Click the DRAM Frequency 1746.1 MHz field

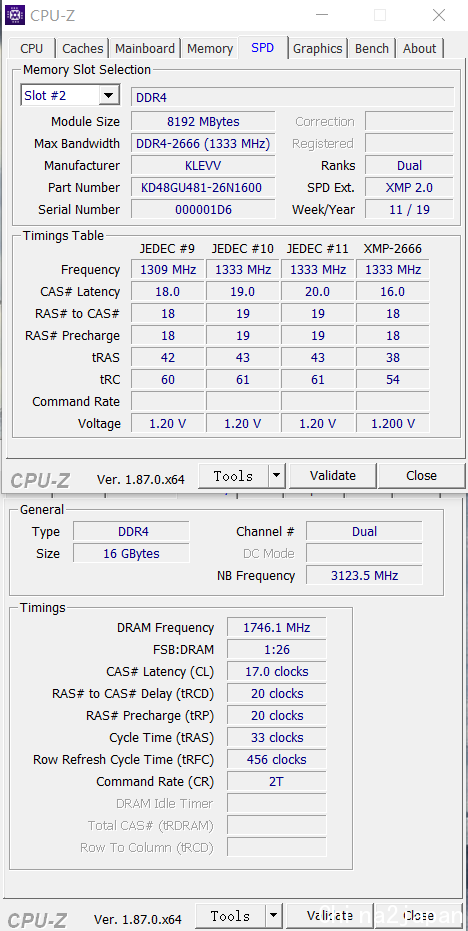[277, 628]
